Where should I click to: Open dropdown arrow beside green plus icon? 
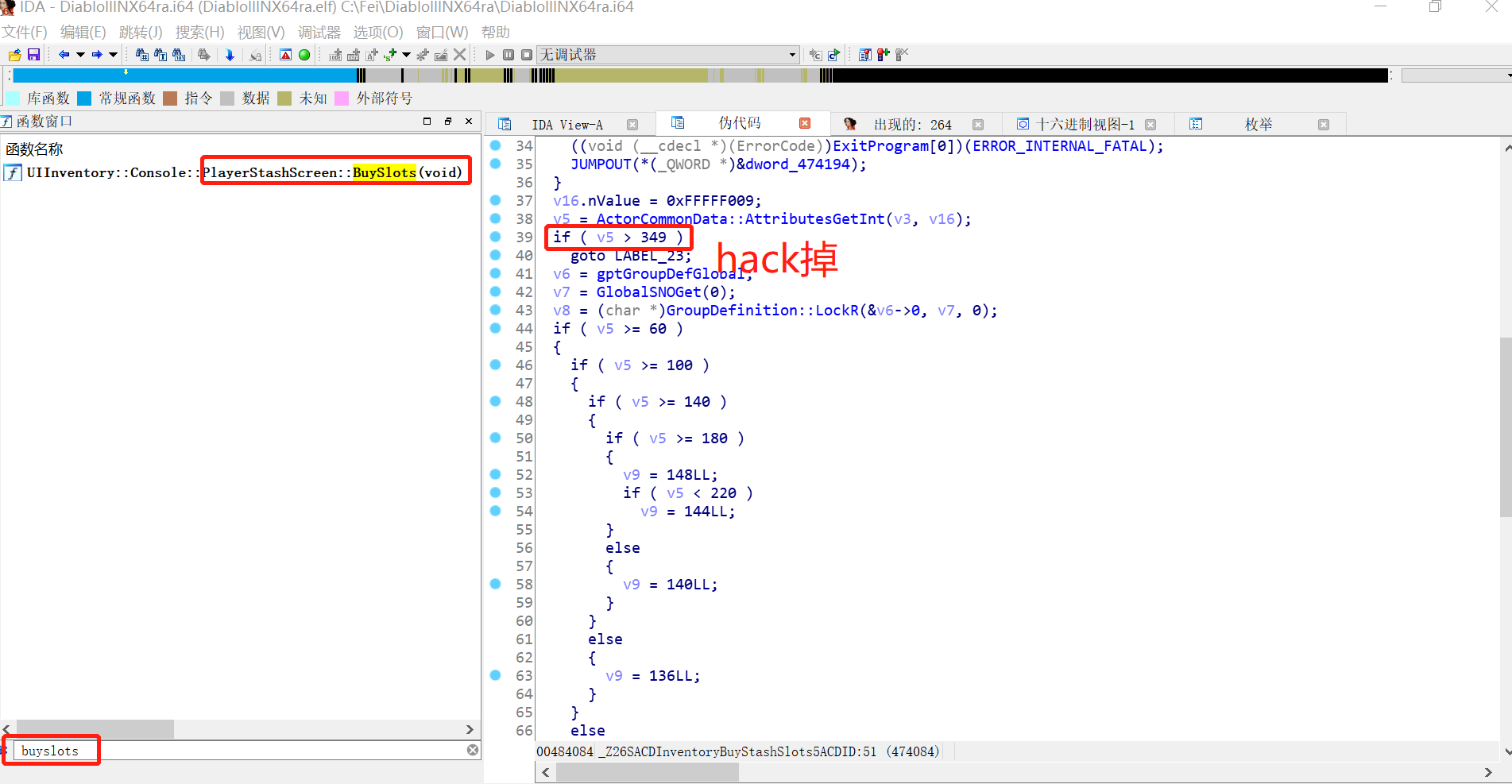406,55
